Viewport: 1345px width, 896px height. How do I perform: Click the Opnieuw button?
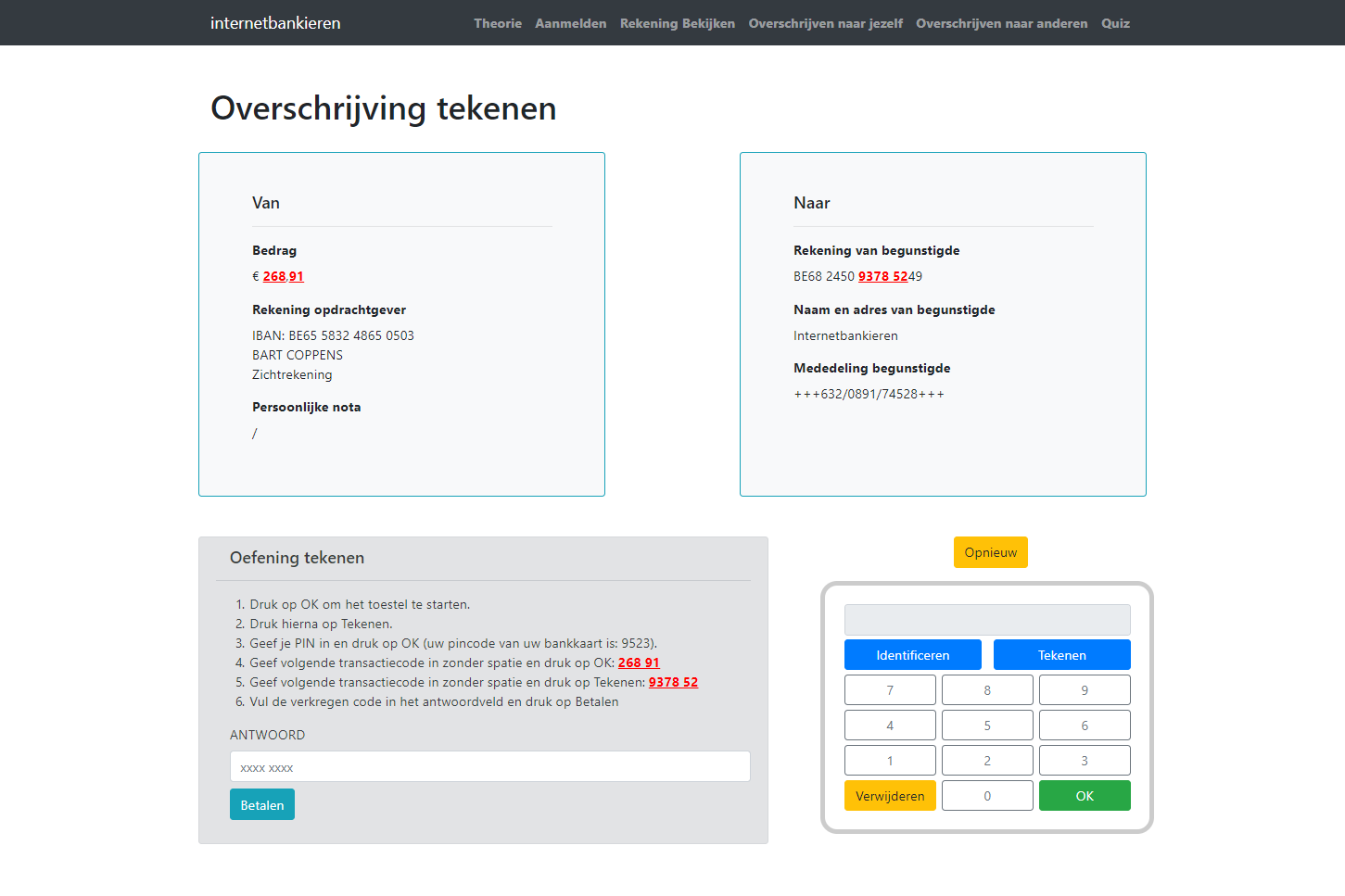tap(990, 552)
